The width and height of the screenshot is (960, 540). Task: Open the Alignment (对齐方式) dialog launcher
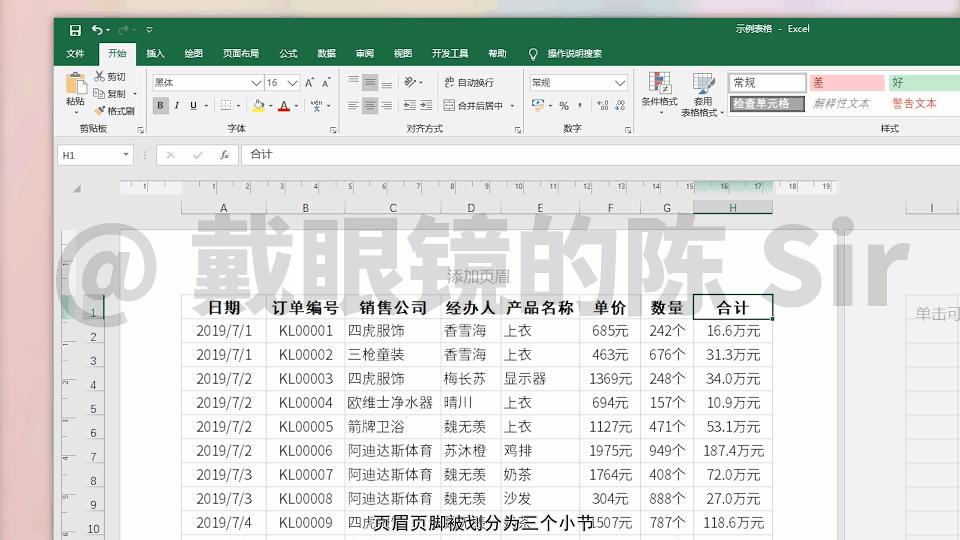[518, 130]
